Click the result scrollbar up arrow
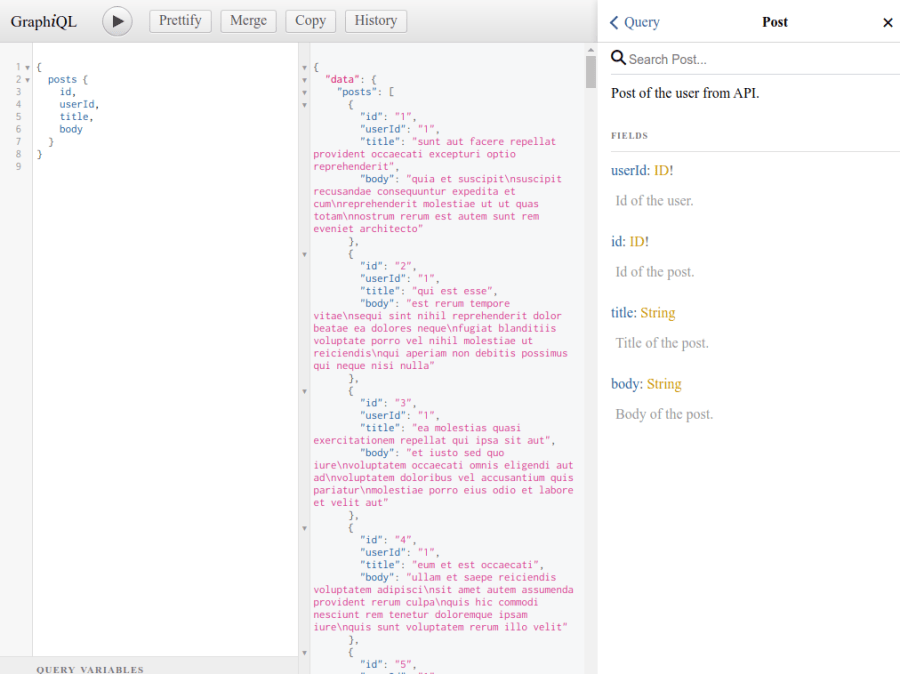The height and width of the screenshot is (674, 900). [591, 51]
